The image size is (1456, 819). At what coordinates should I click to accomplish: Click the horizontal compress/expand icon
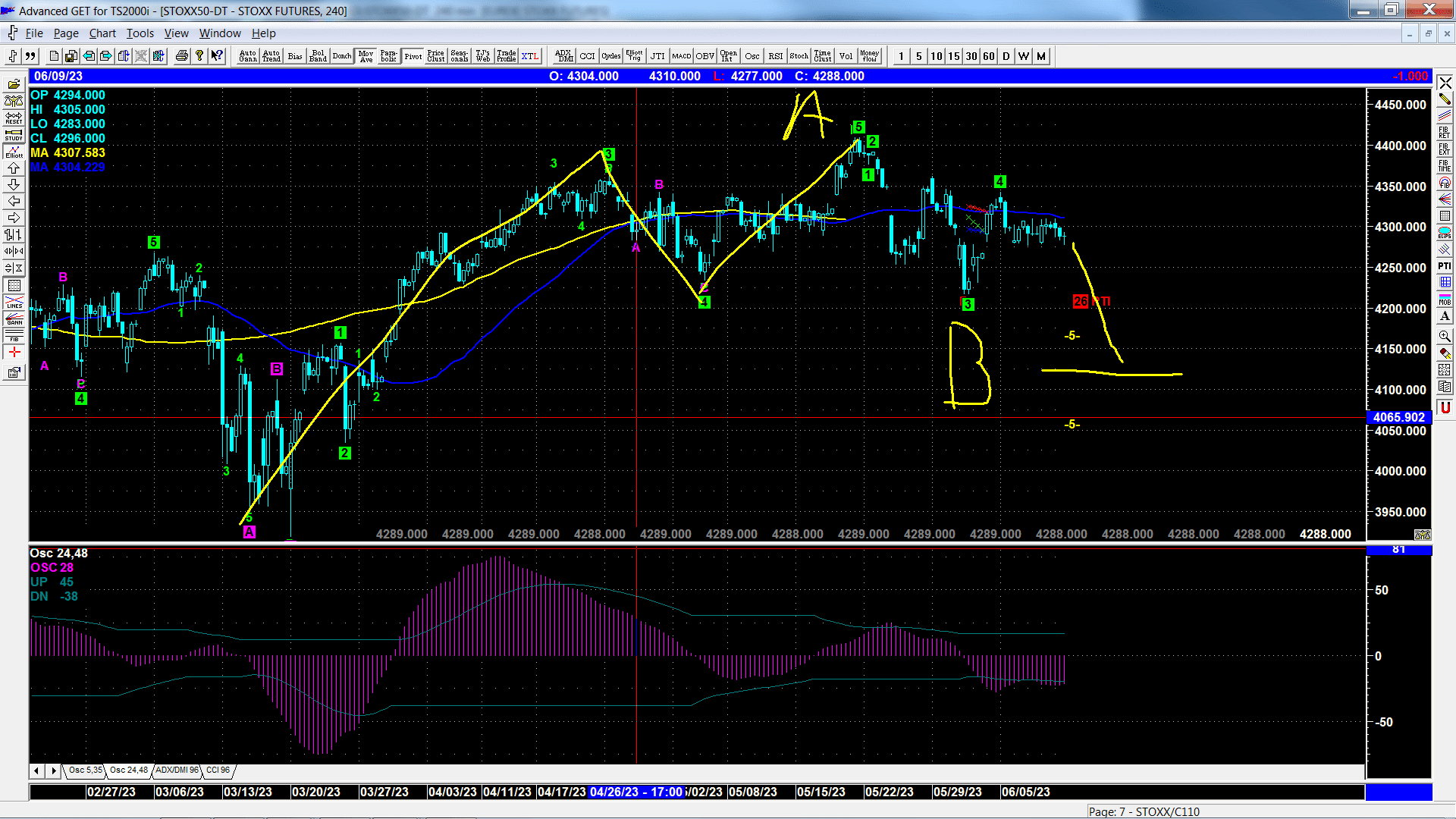pyautogui.click(x=14, y=251)
